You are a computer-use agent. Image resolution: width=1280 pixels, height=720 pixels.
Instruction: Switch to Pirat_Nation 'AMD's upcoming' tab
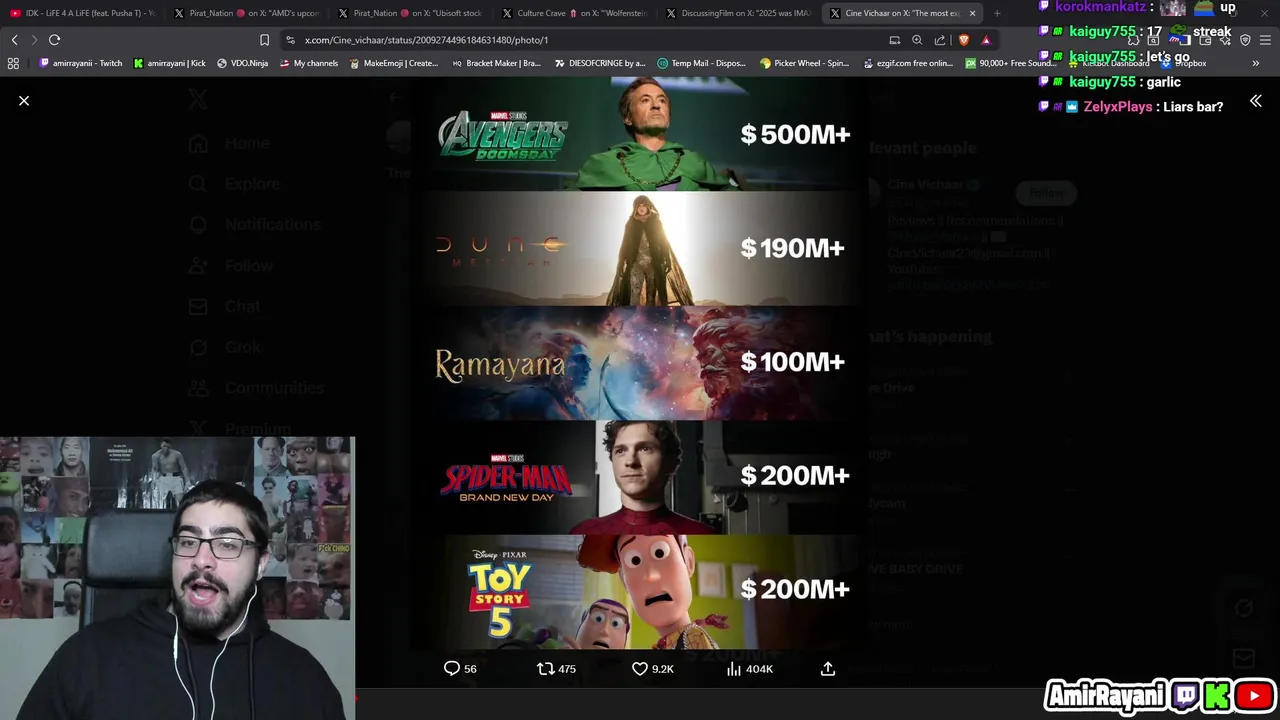[x=246, y=13]
